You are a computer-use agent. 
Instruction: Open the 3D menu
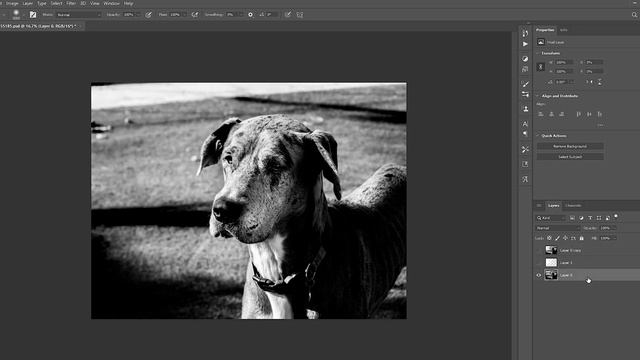(83, 3)
